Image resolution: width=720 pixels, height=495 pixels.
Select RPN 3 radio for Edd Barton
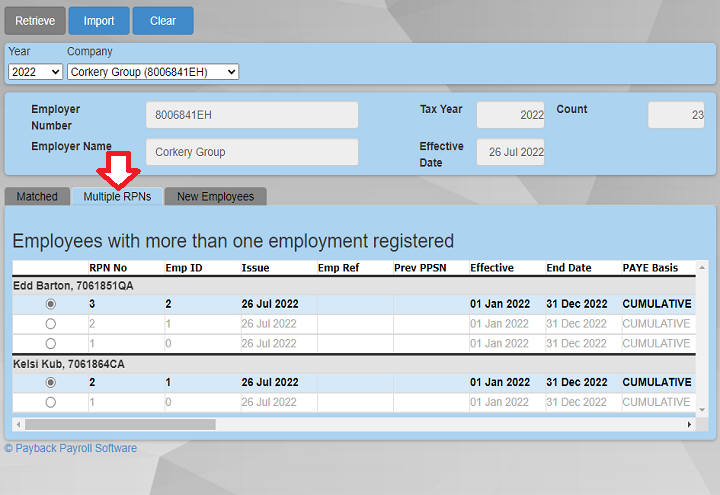51,304
